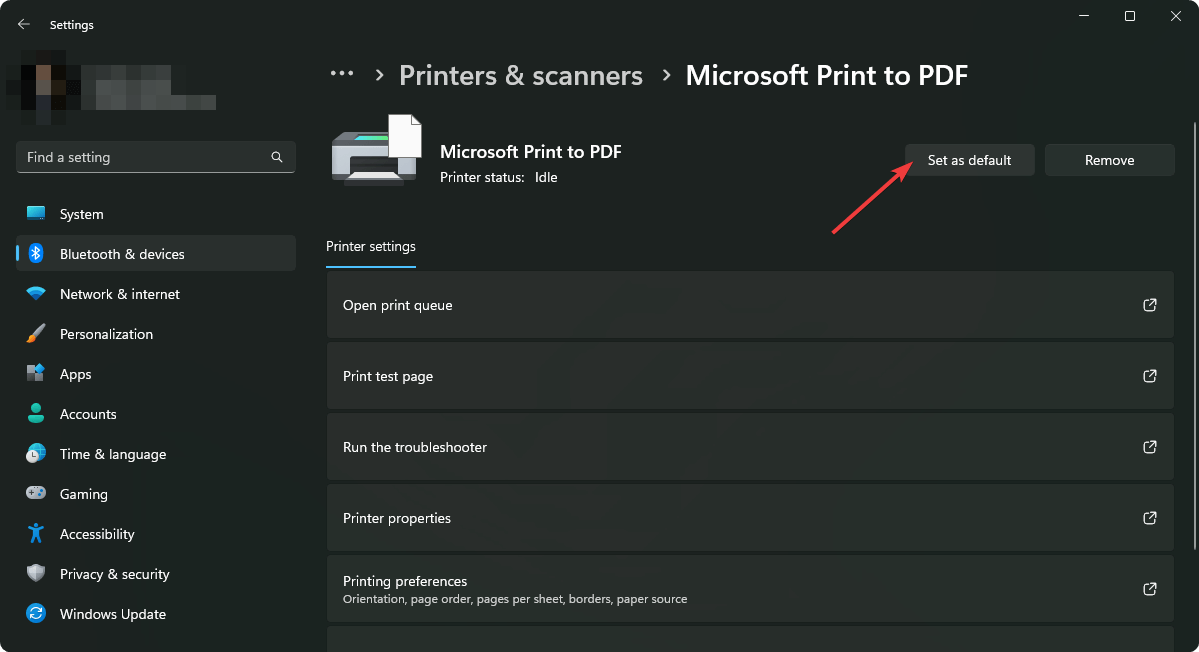Click the Time & language clock icon
1199x652 pixels.
tap(36, 453)
